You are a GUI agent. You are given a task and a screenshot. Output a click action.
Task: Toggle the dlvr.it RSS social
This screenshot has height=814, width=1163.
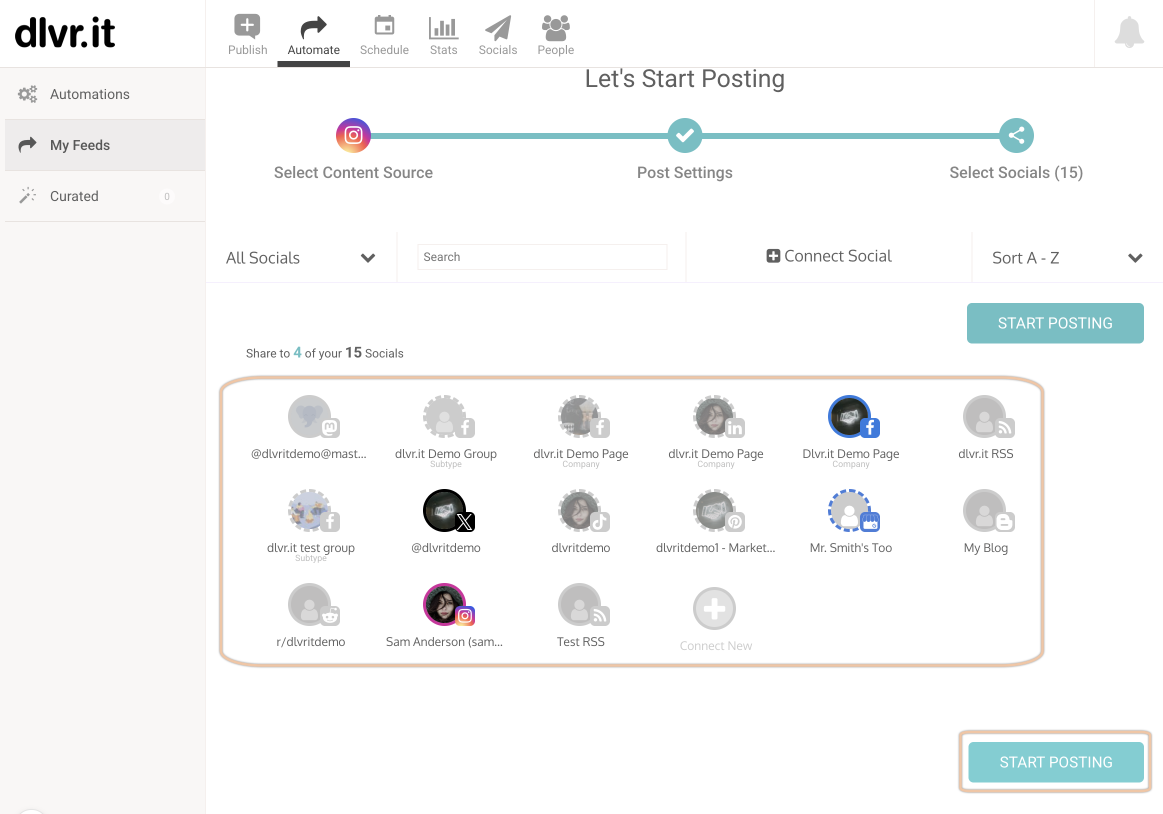[x=985, y=417]
